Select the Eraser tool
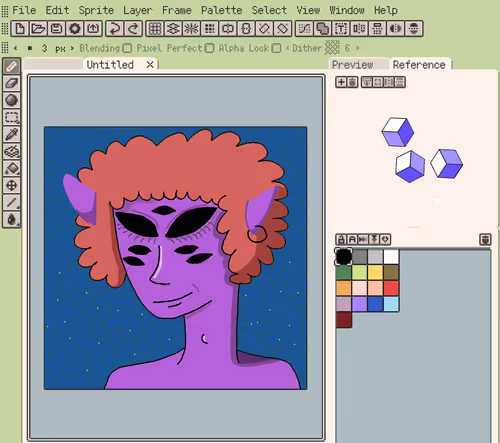Screen dimensions: 500x443 [12, 83]
